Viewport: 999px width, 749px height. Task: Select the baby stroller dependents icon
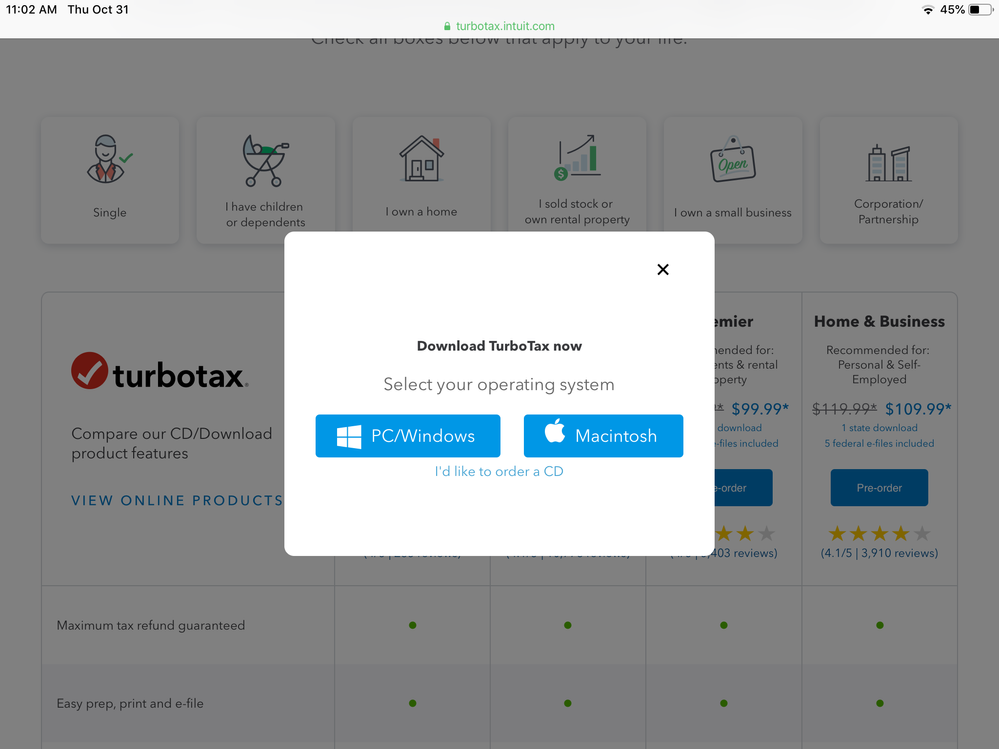click(x=265, y=162)
